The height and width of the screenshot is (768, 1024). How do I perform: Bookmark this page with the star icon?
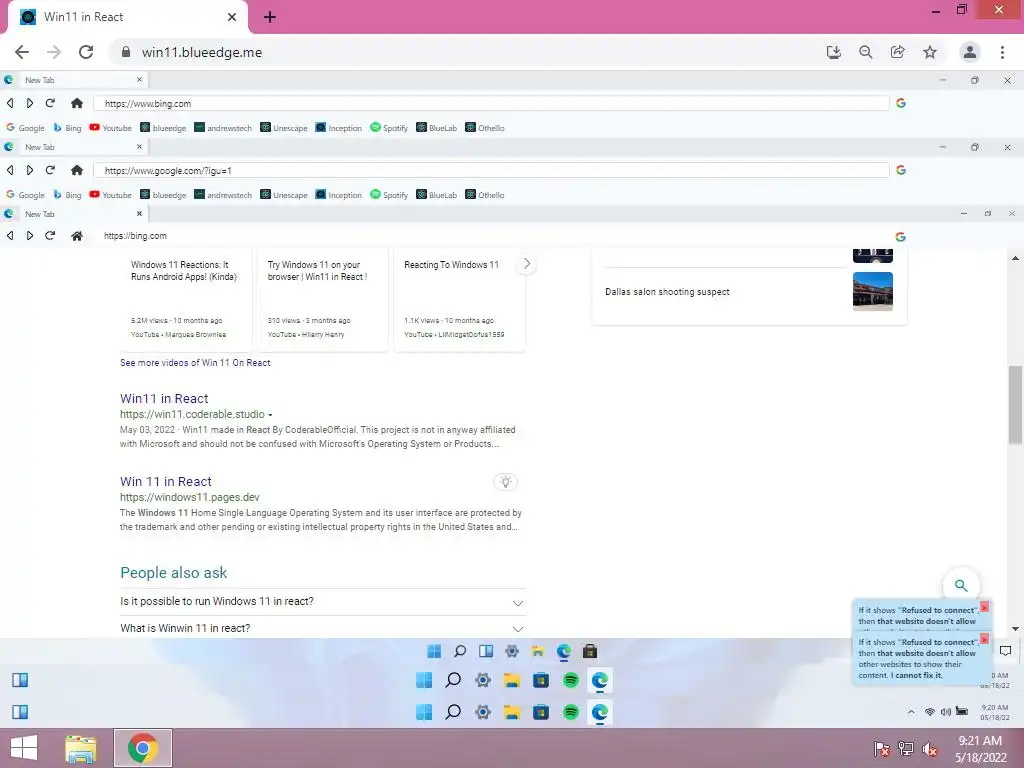930,52
